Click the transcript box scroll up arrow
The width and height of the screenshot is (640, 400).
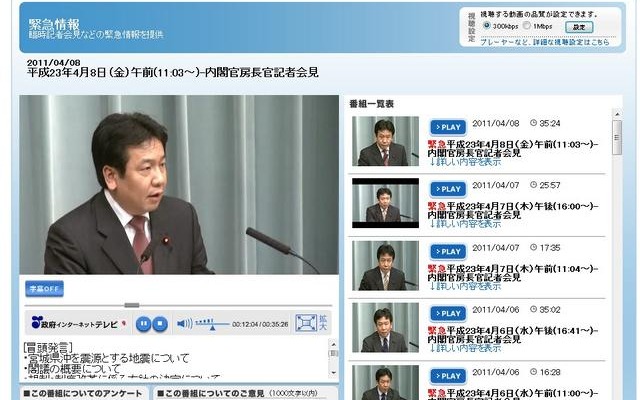tap(333, 344)
